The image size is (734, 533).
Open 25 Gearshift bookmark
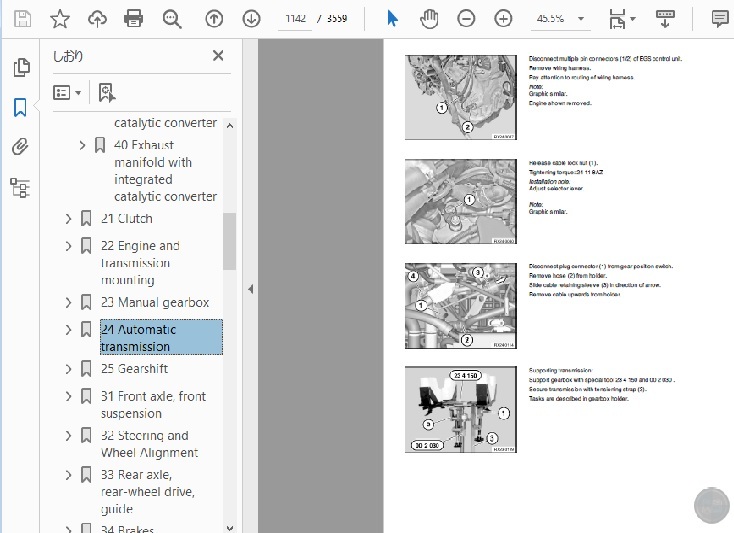[134, 369]
